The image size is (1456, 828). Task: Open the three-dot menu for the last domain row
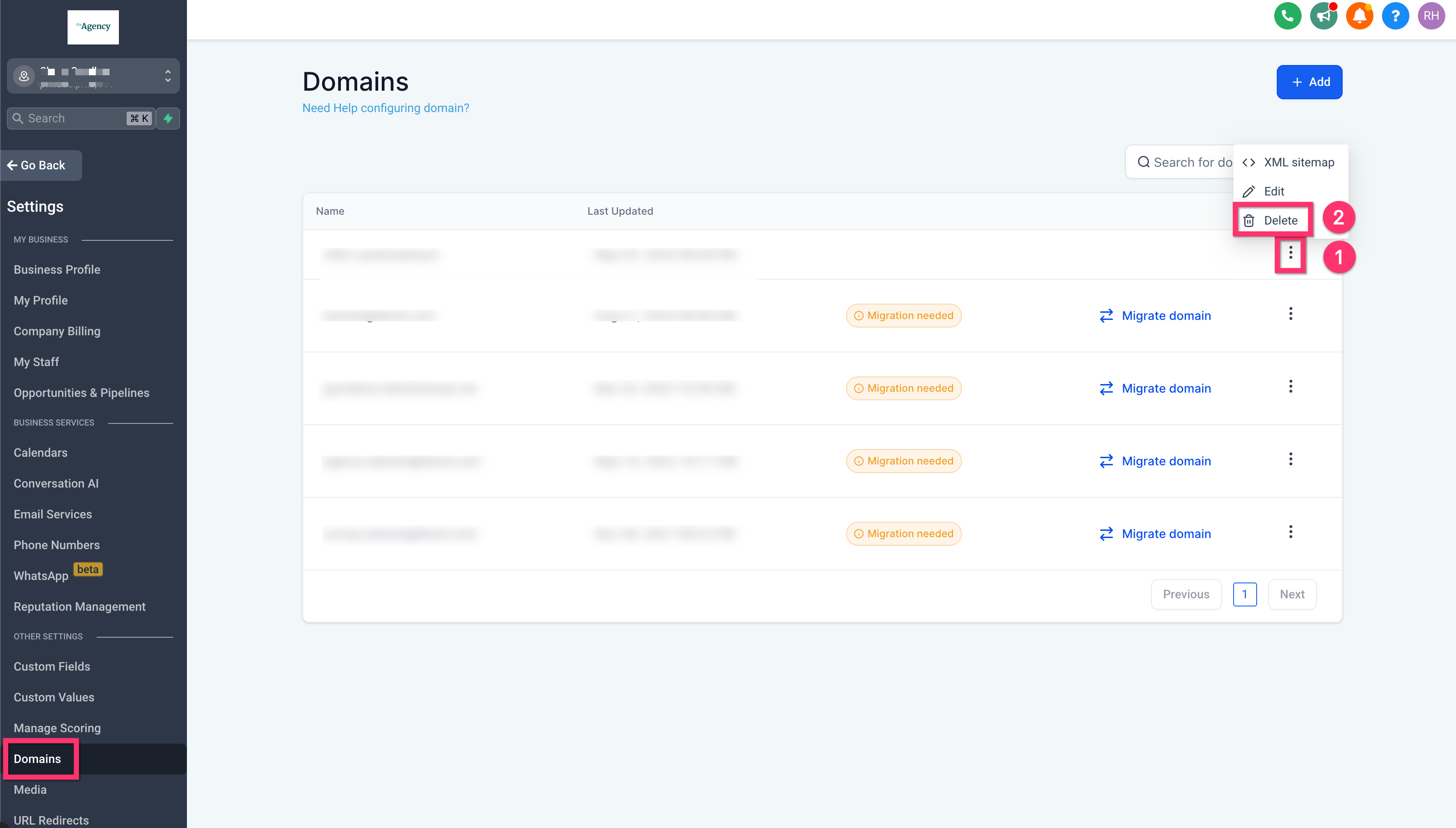(x=1290, y=532)
